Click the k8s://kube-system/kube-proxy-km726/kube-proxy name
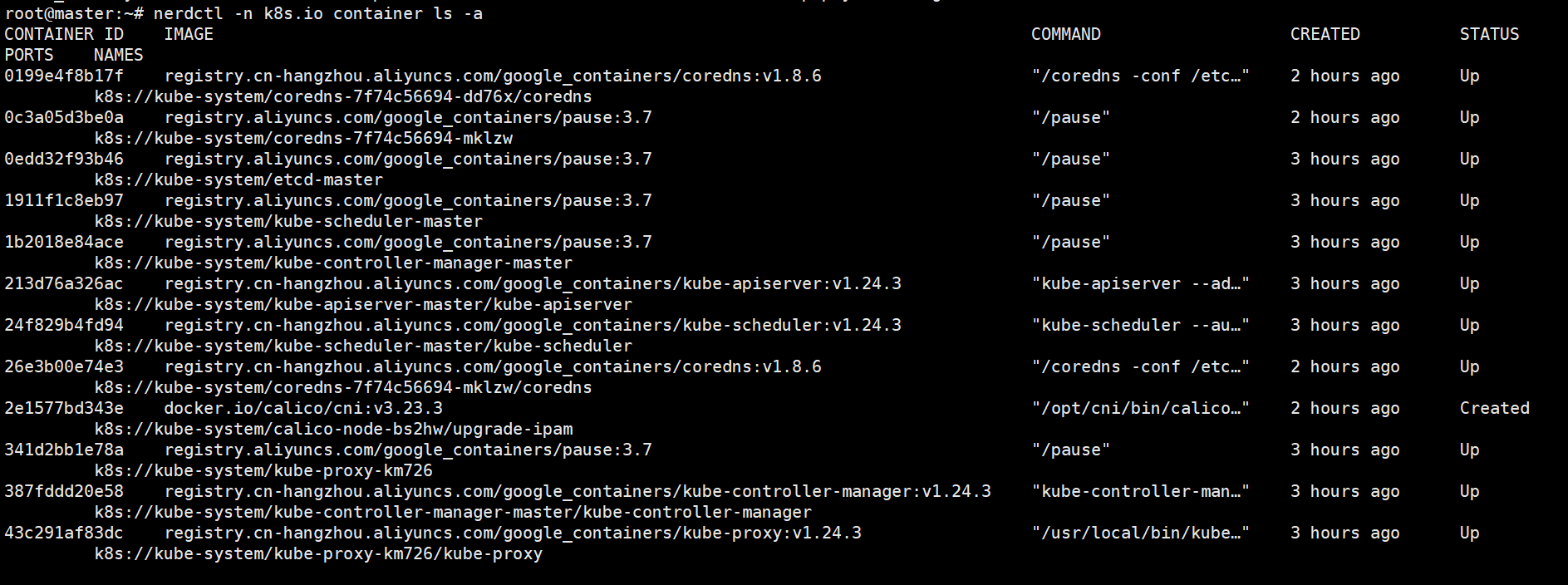This screenshot has width=1568, height=585. (318, 553)
